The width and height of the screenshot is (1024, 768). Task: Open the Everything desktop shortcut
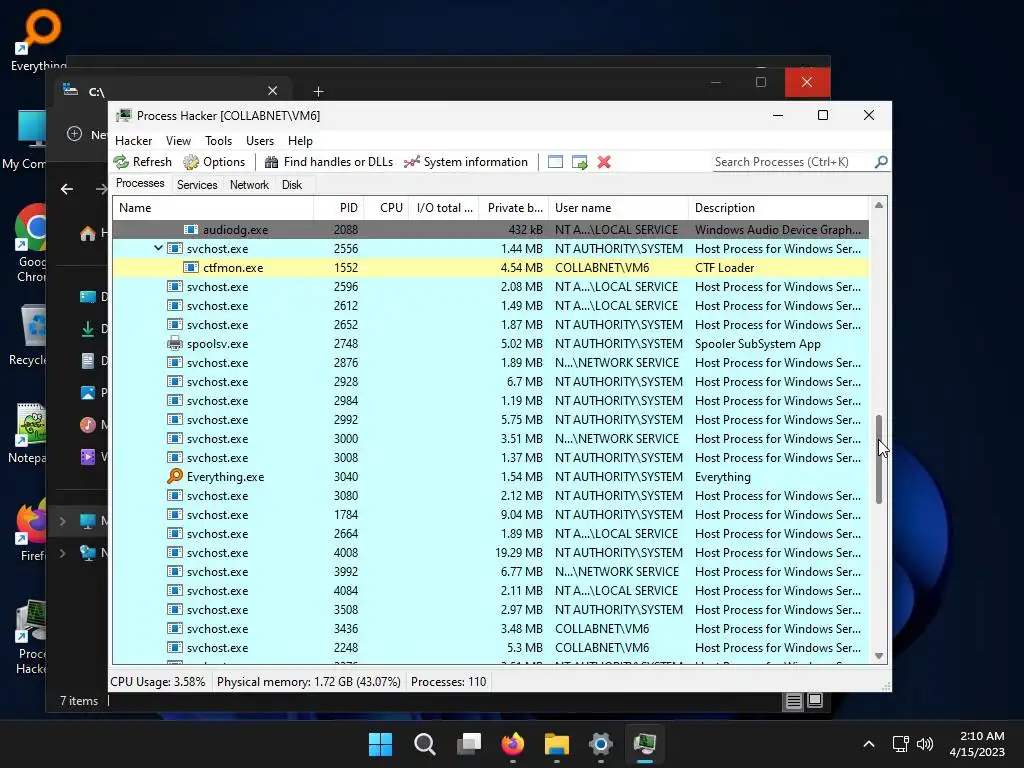coord(37,39)
